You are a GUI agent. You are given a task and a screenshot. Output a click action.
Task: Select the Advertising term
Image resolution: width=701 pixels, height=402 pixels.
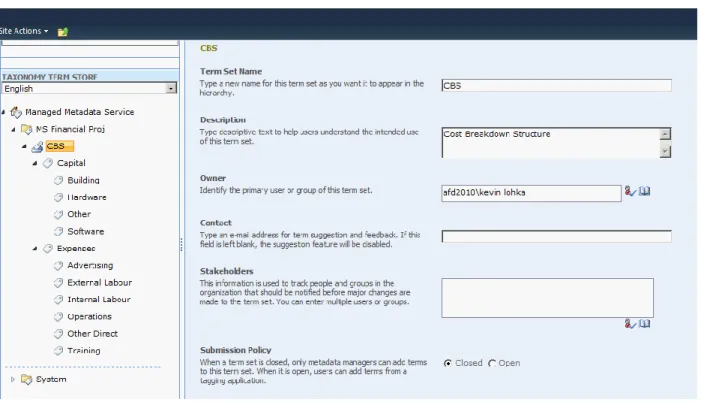point(90,265)
